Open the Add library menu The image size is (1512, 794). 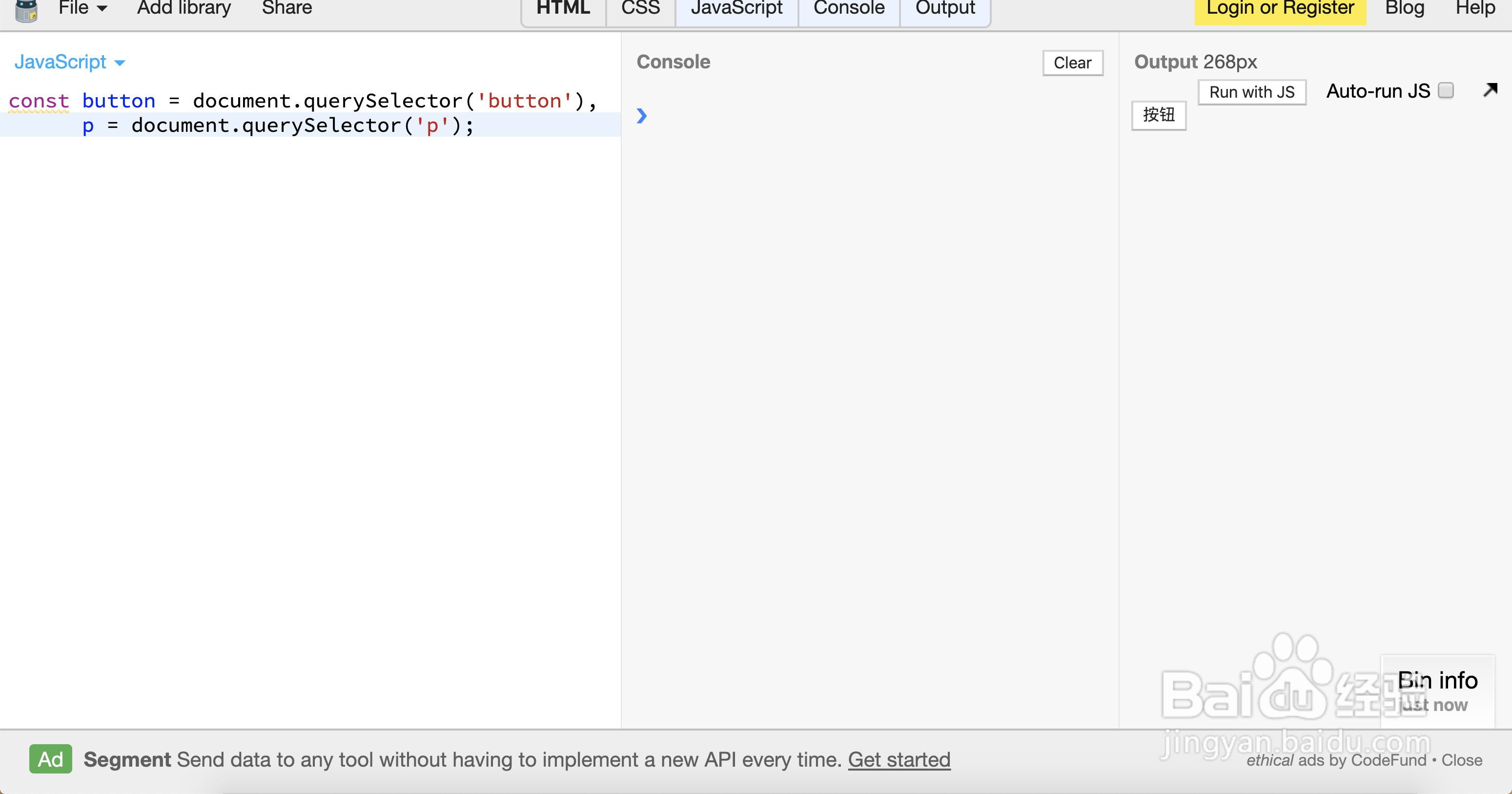tap(184, 8)
